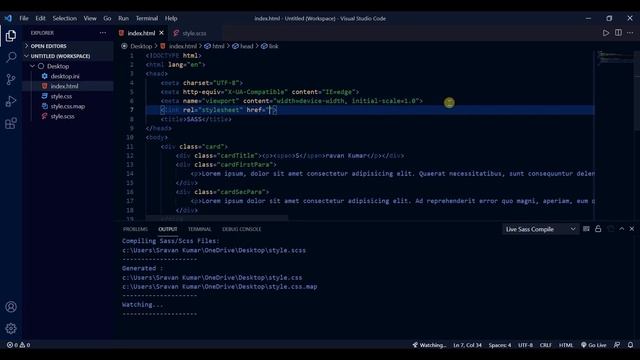640x360 pixels.
Task: Open style.css.map in the explorer
Action: click(x=68, y=106)
